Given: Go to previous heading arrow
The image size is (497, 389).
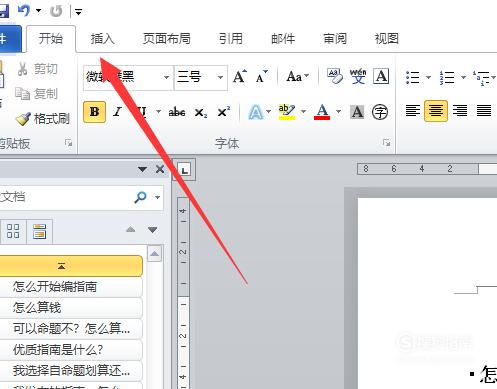Looking at the screenshot, I should click(131, 230).
